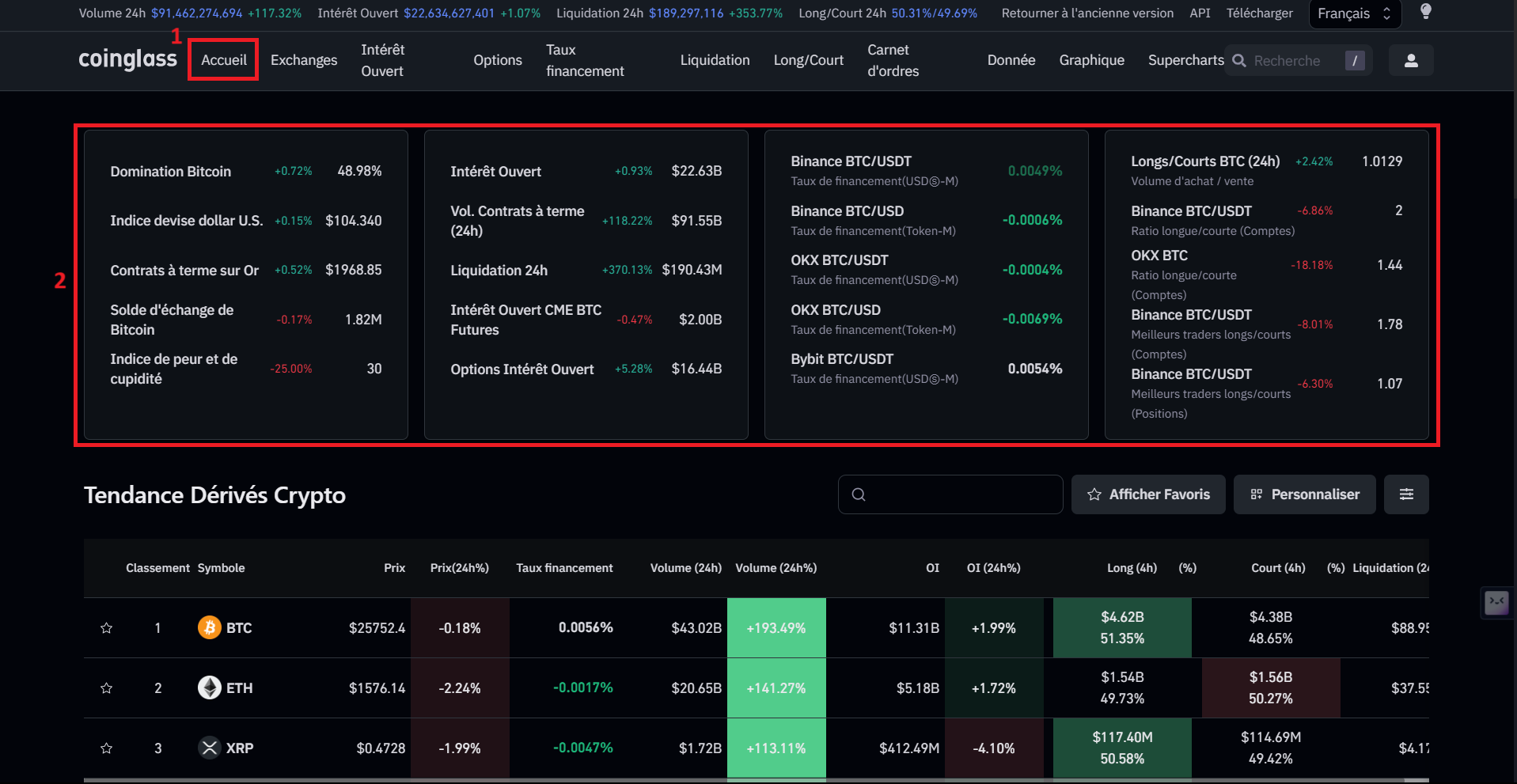Open the Liquidation menu
This screenshot has width=1517, height=784.
tap(715, 60)
